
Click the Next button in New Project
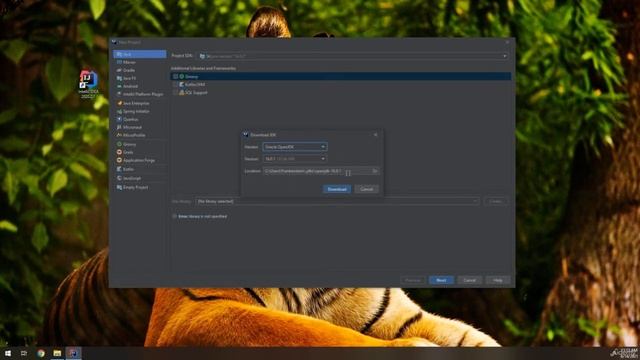(441, 280)
